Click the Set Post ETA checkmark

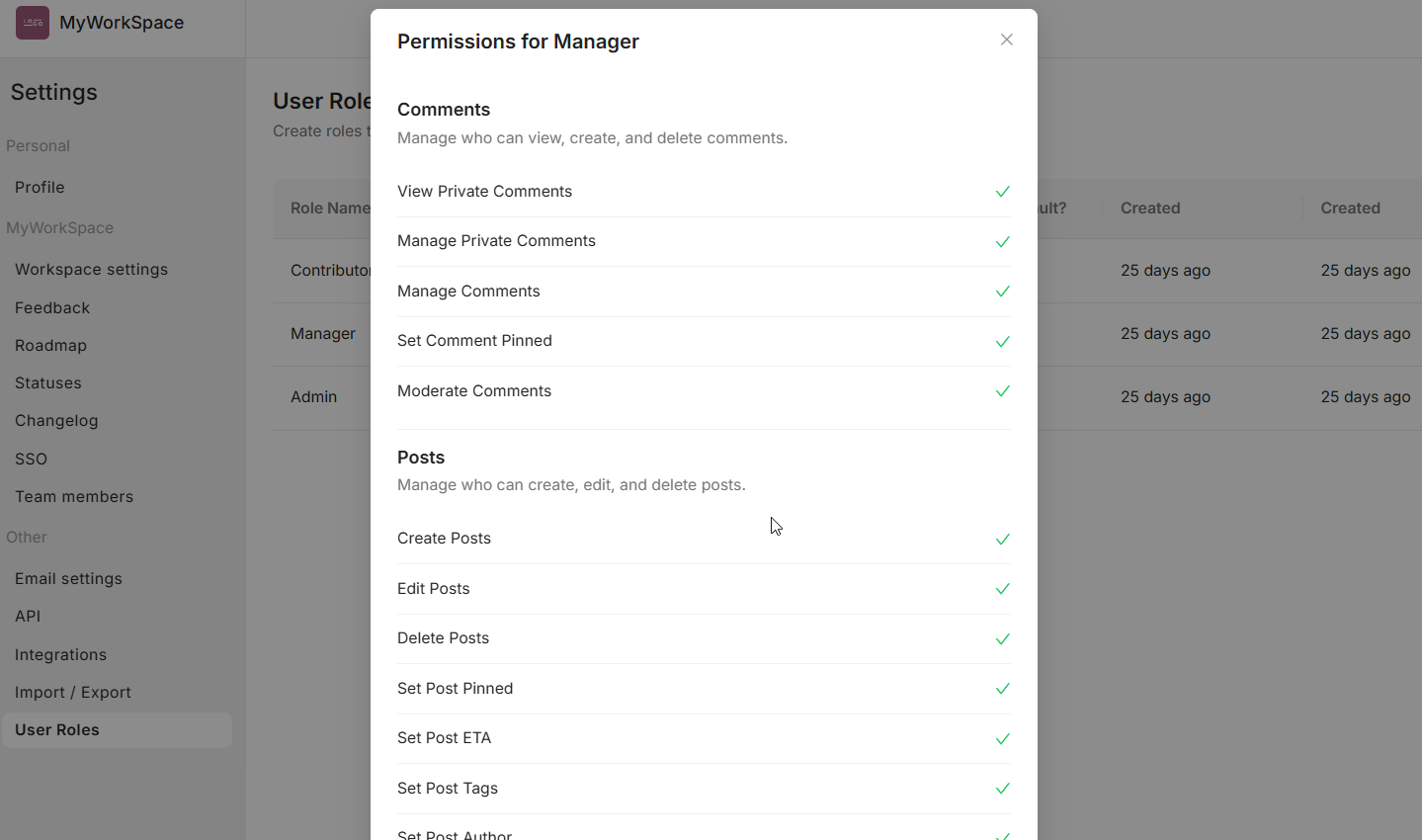1003,738
